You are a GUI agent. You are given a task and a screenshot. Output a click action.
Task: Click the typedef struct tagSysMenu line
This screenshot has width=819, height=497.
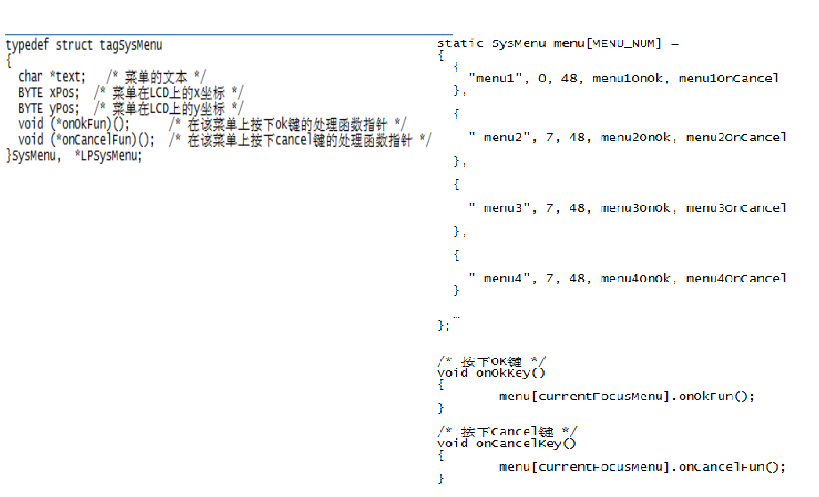pos(84,45)
